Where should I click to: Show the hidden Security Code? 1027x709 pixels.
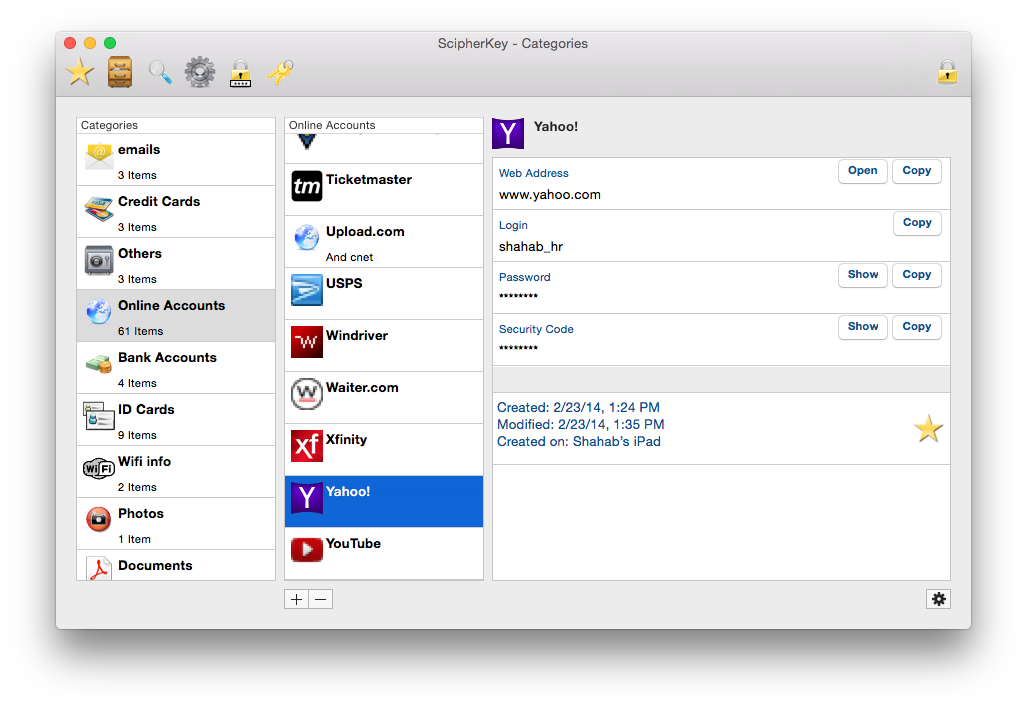pos(862,327)
